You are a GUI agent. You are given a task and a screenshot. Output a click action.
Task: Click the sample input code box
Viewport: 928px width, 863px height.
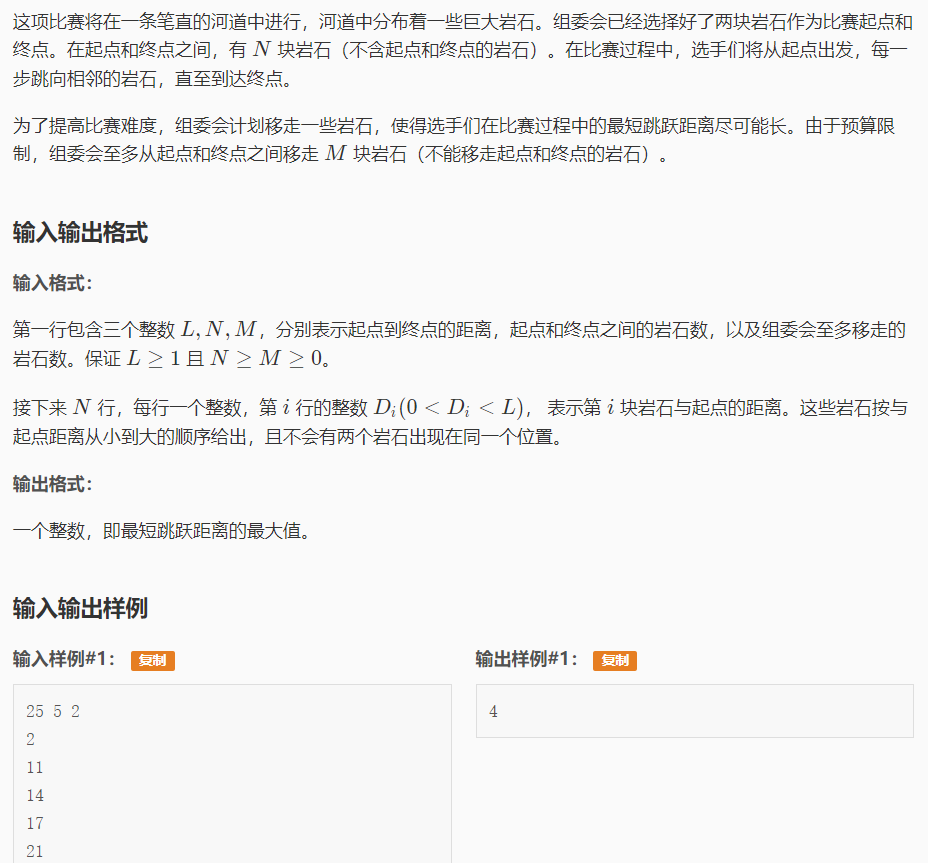pos(232,774)
